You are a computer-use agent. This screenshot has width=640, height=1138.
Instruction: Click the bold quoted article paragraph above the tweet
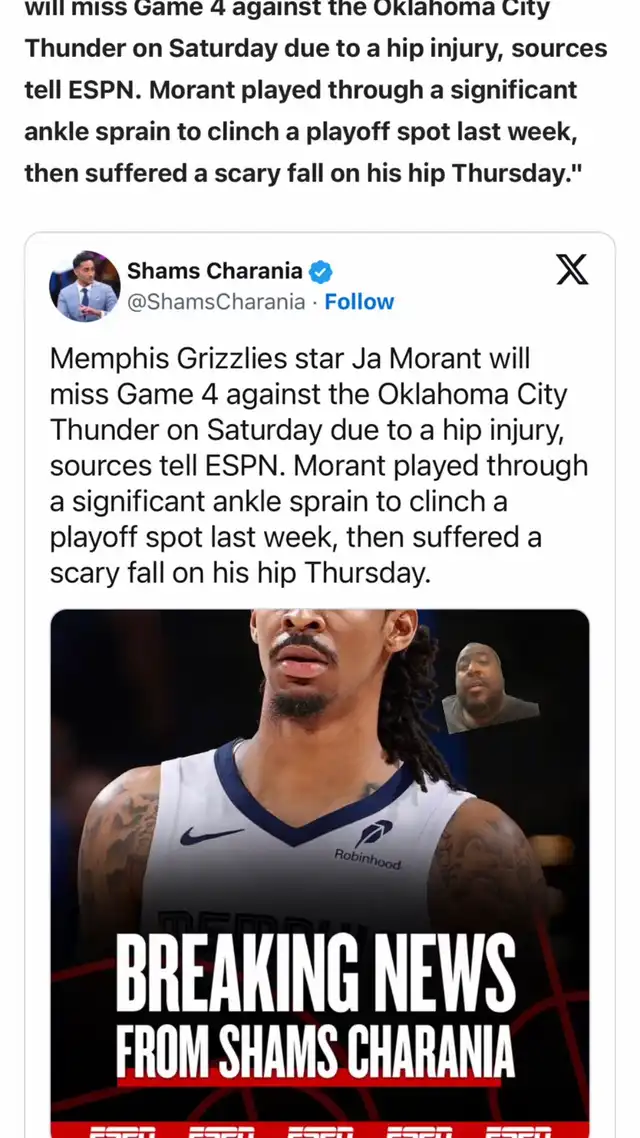pos(316,90)
